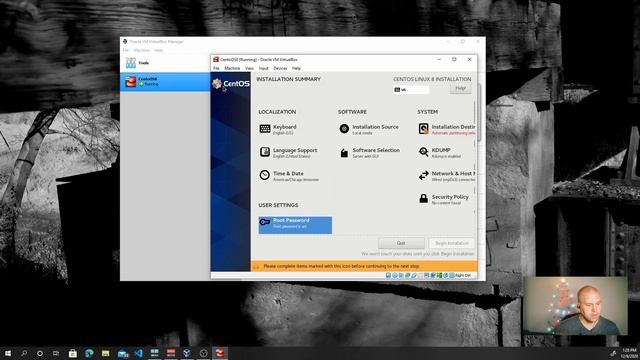Click the CentOS logo in installer sidebar
The image size is (640, 360).
click(231, 83)
